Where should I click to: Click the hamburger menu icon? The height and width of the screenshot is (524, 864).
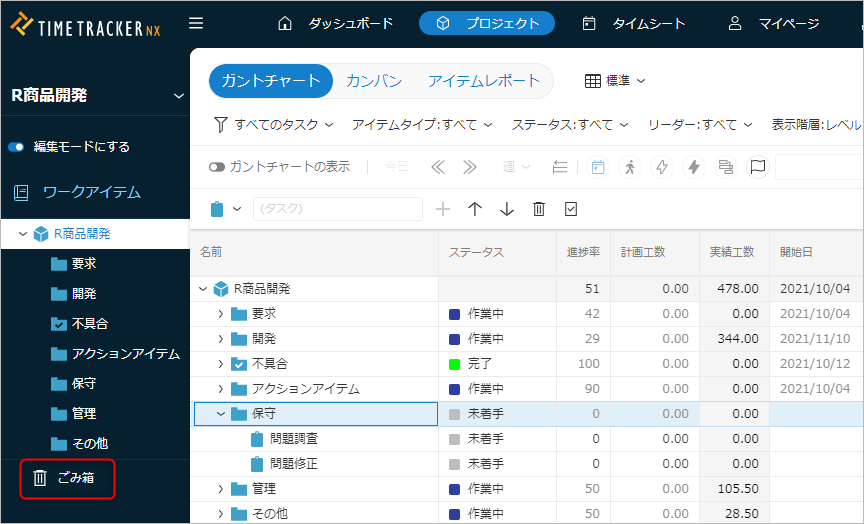pos(196,23)
